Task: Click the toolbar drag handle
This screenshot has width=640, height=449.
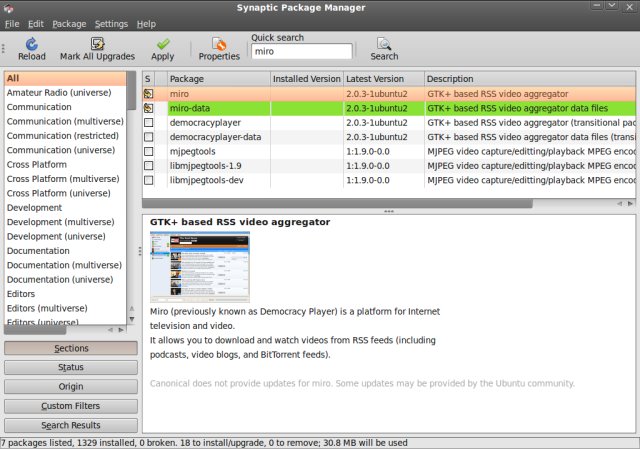Action: point(5,48)
